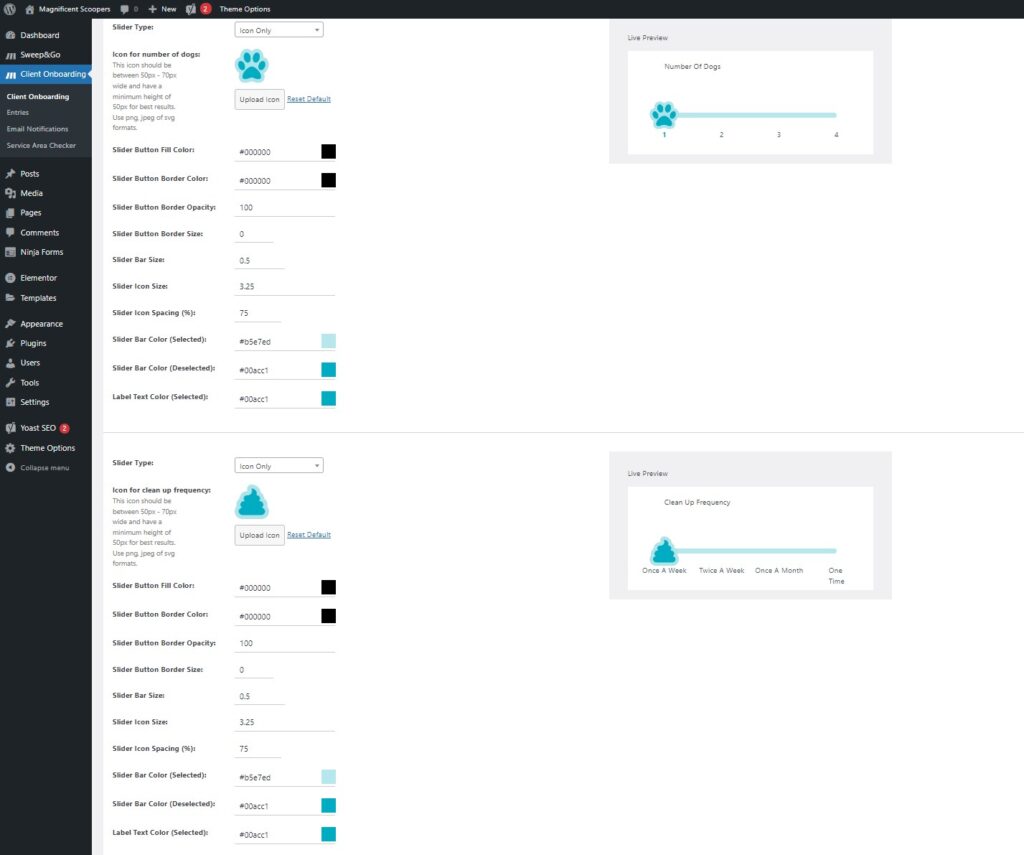The height and width of the screenshot is (855, 1024).
Task: Open the New content menu in admin bar
Action: pyautogui.click(x=162, y=9)
